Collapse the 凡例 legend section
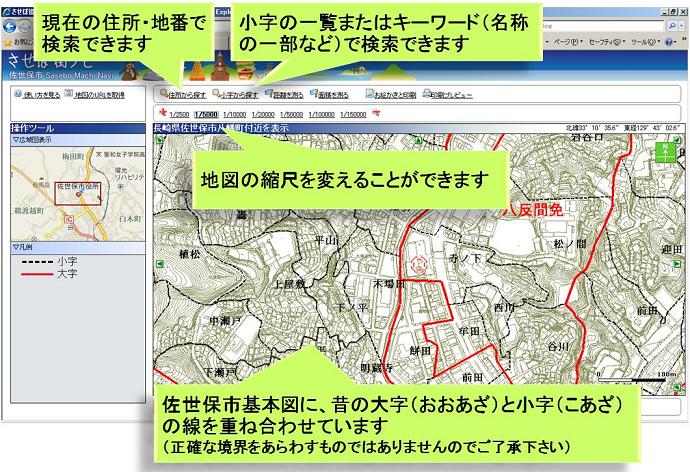Screen dimensions: 690x472 click(78, 248)
